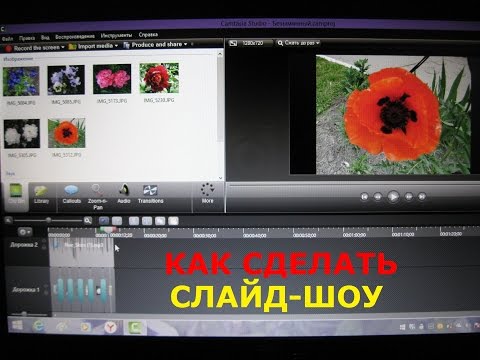Click the Camtasia Studio taskbar icon
This screenshot has height=360, width=480.
coord(135,328)
